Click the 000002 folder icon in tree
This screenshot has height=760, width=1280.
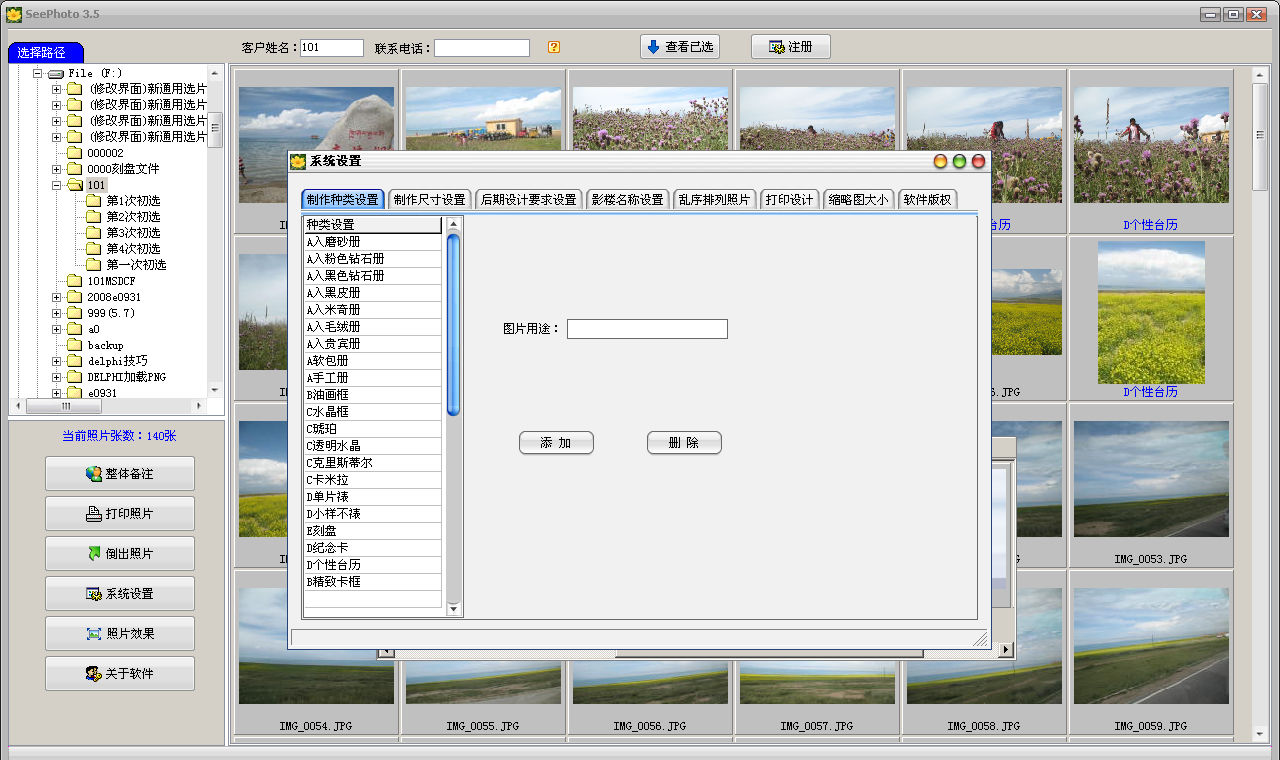point(75,153)
